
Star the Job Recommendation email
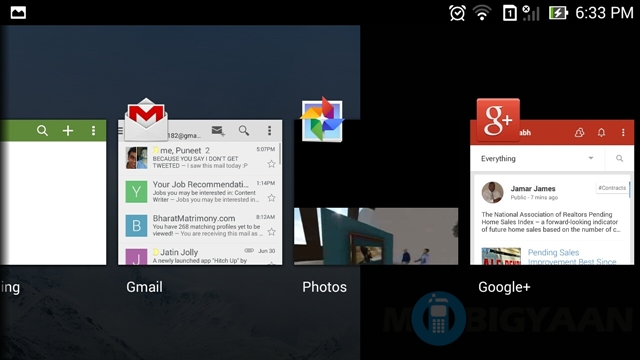[271, 198]
